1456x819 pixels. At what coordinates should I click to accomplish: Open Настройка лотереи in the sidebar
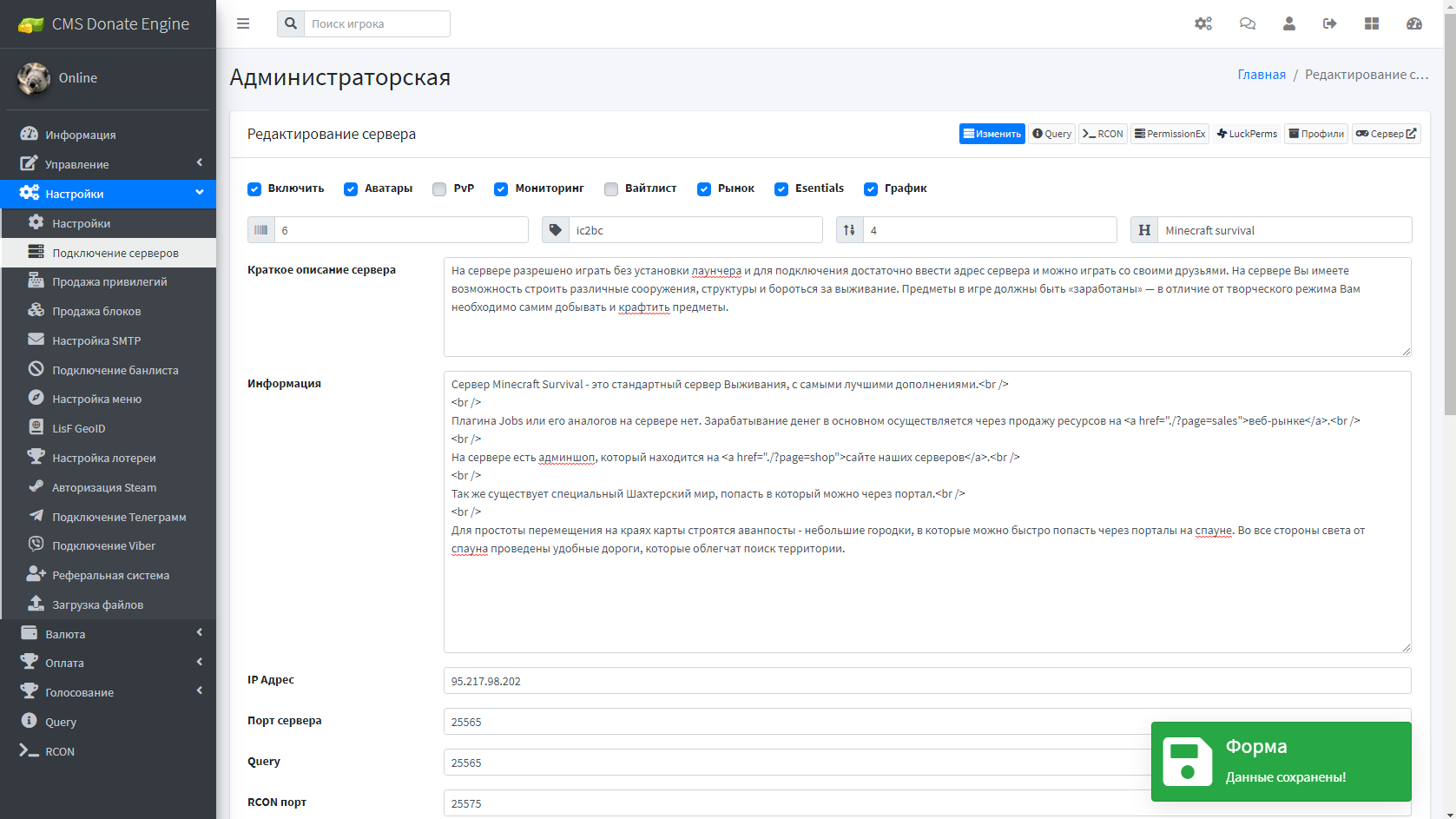pos(103,458)
